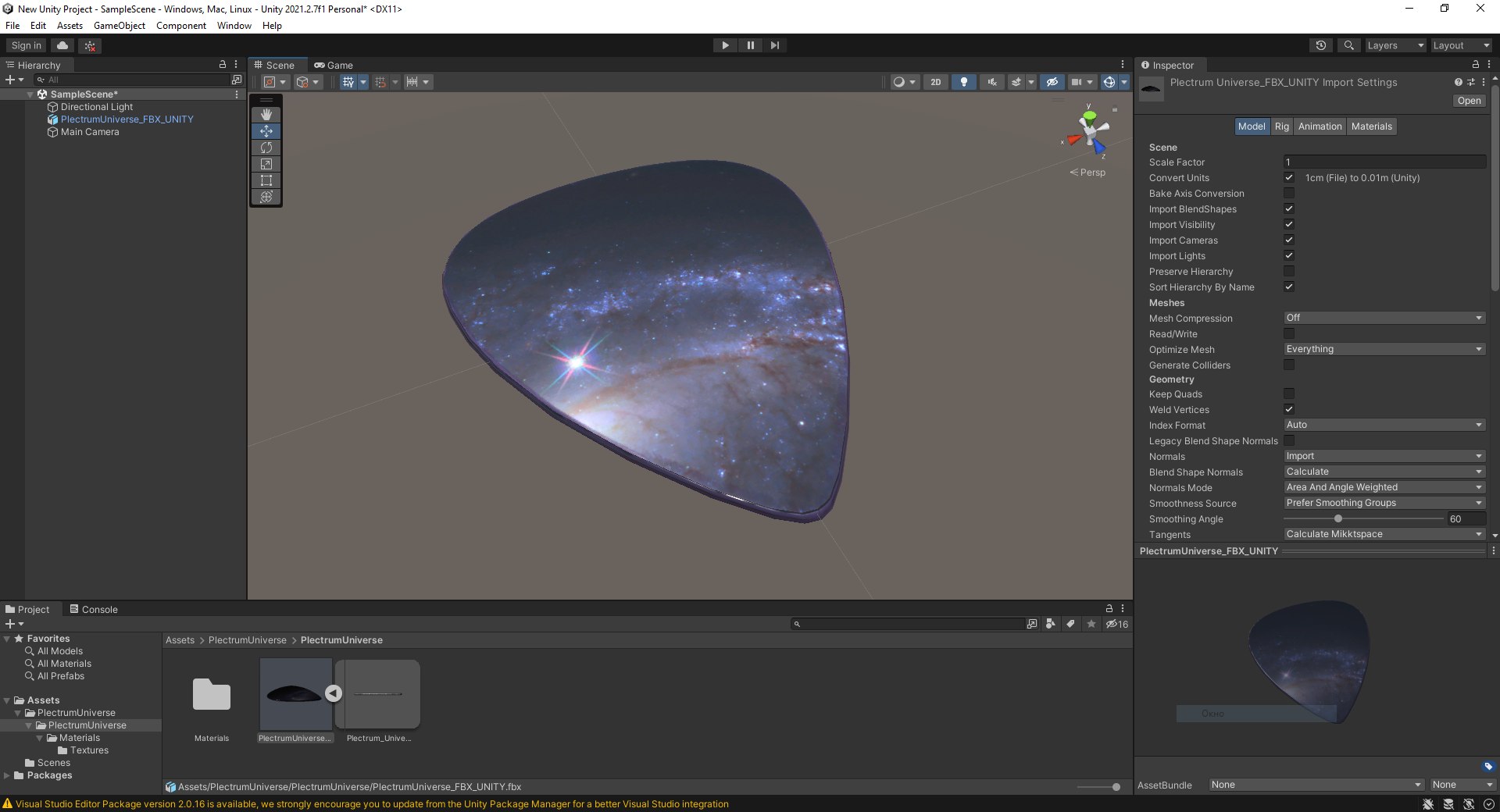Screen dimensions: 1500x812
Task: Toggle the Import BlendShapes checkbox
Action: pos(1289,208)
